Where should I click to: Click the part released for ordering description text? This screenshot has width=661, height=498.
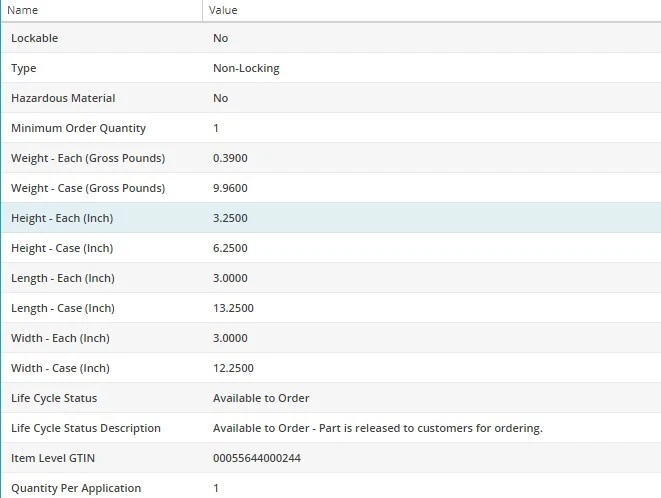pyautogui.click(x=377, y=428)
